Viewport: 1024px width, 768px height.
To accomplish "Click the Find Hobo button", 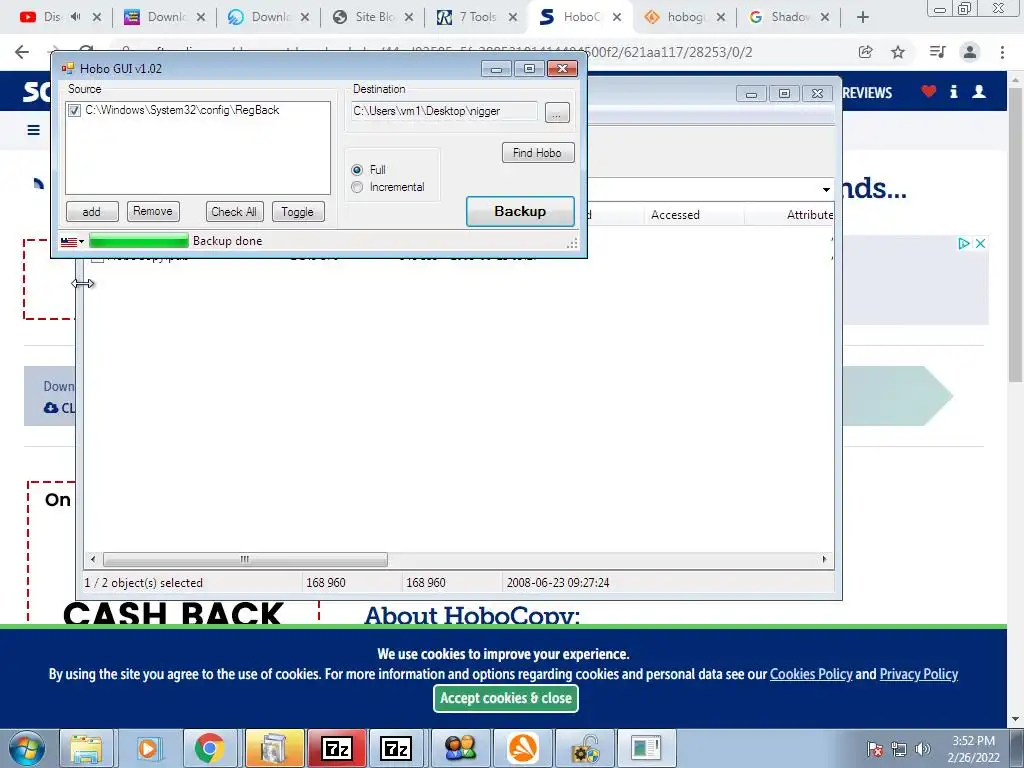I will click(x=537, y=153).
